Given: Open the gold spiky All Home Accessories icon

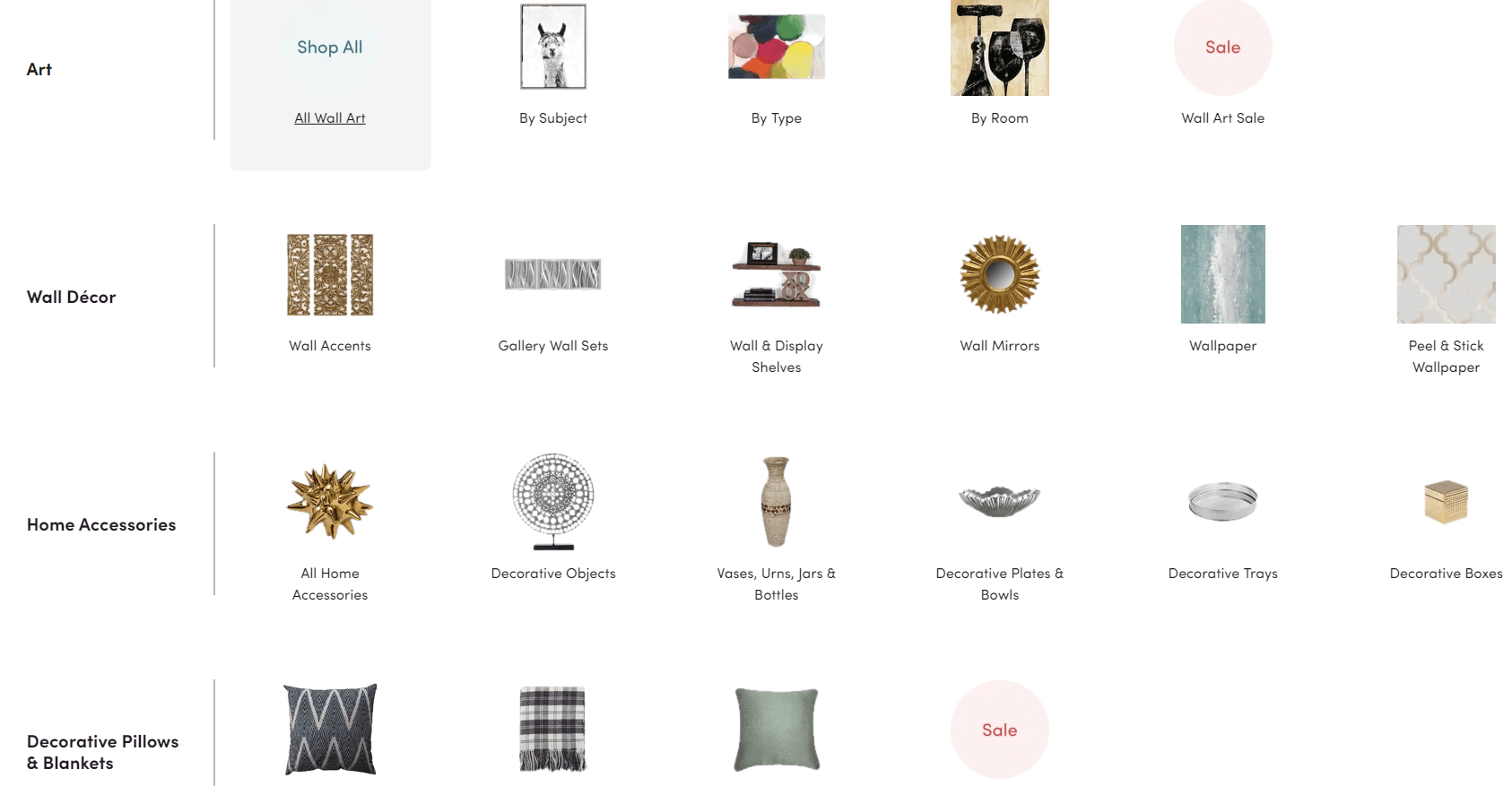Looking at the screenshot, I should point(330,502).
